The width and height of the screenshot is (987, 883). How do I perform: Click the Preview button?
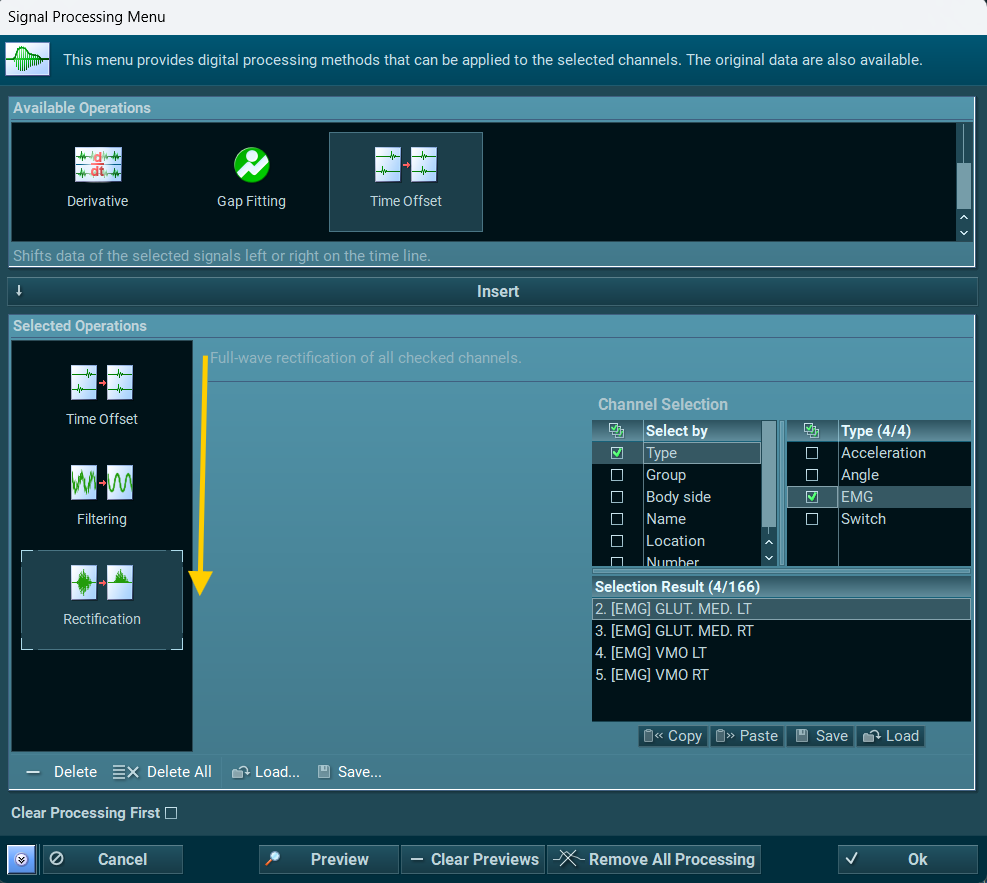tap(329, 859)
